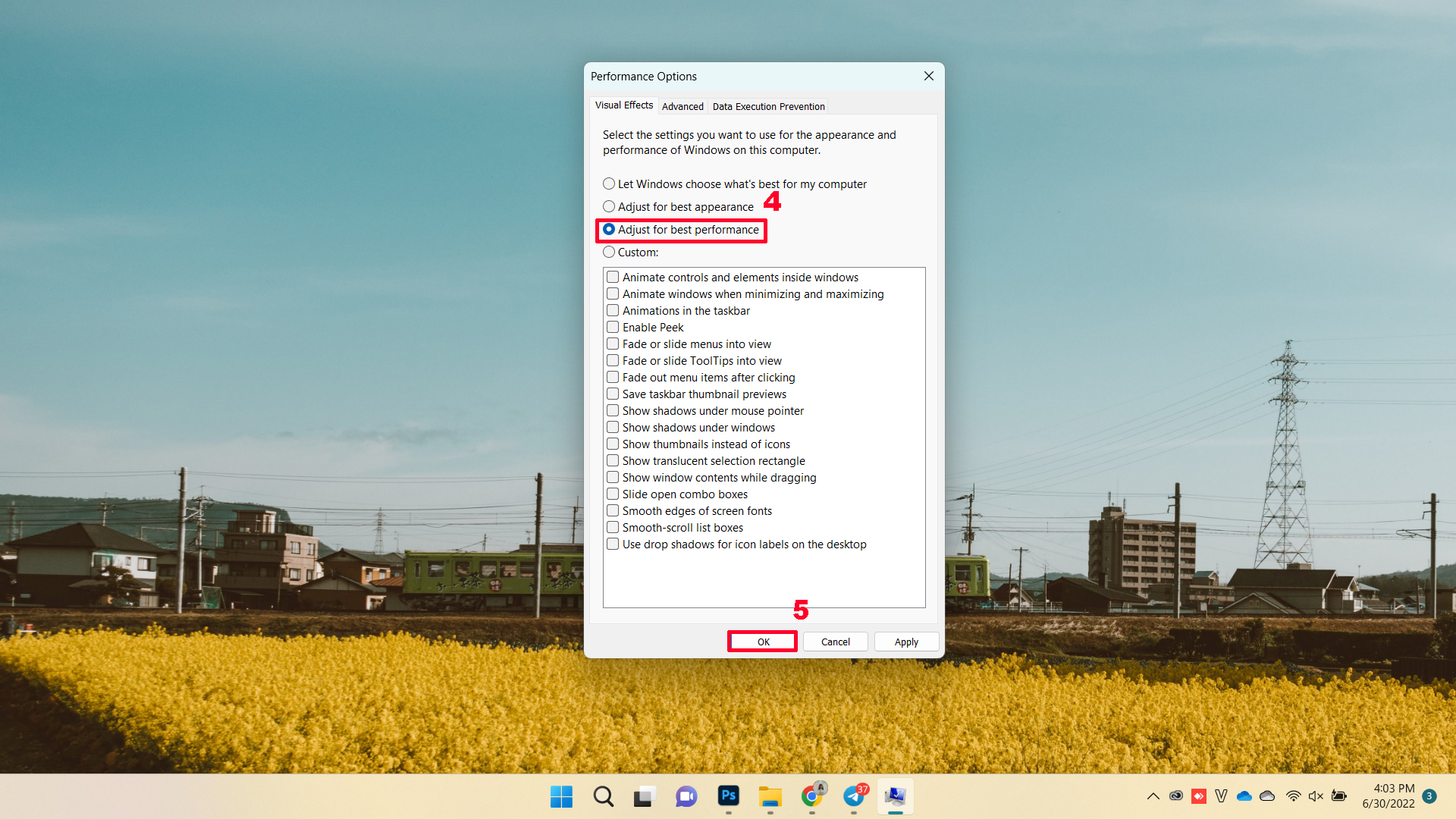The height and width of the screenshot is (819, 1456).
Task: Open the clock and calendar flyout
Action: click(1388, 796)
